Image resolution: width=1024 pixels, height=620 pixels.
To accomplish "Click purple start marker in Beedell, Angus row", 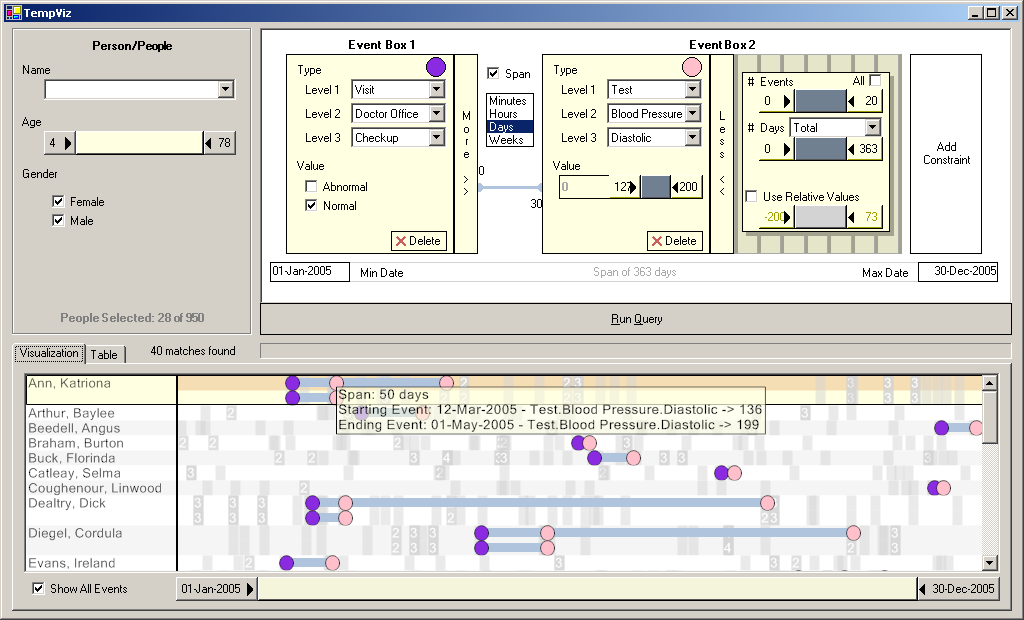I will coord(941,428).
